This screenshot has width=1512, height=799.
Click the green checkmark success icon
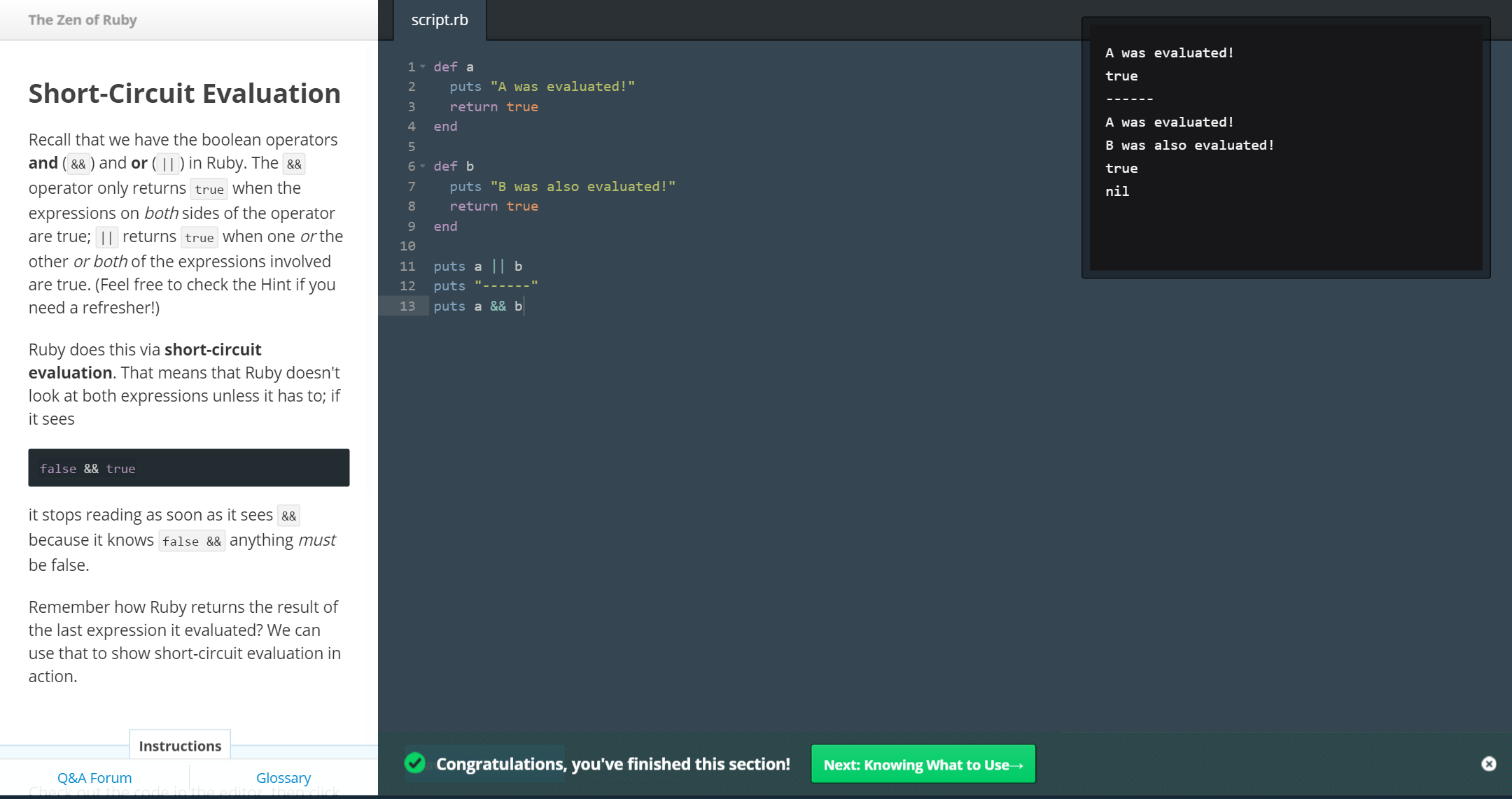pos(415,763)
